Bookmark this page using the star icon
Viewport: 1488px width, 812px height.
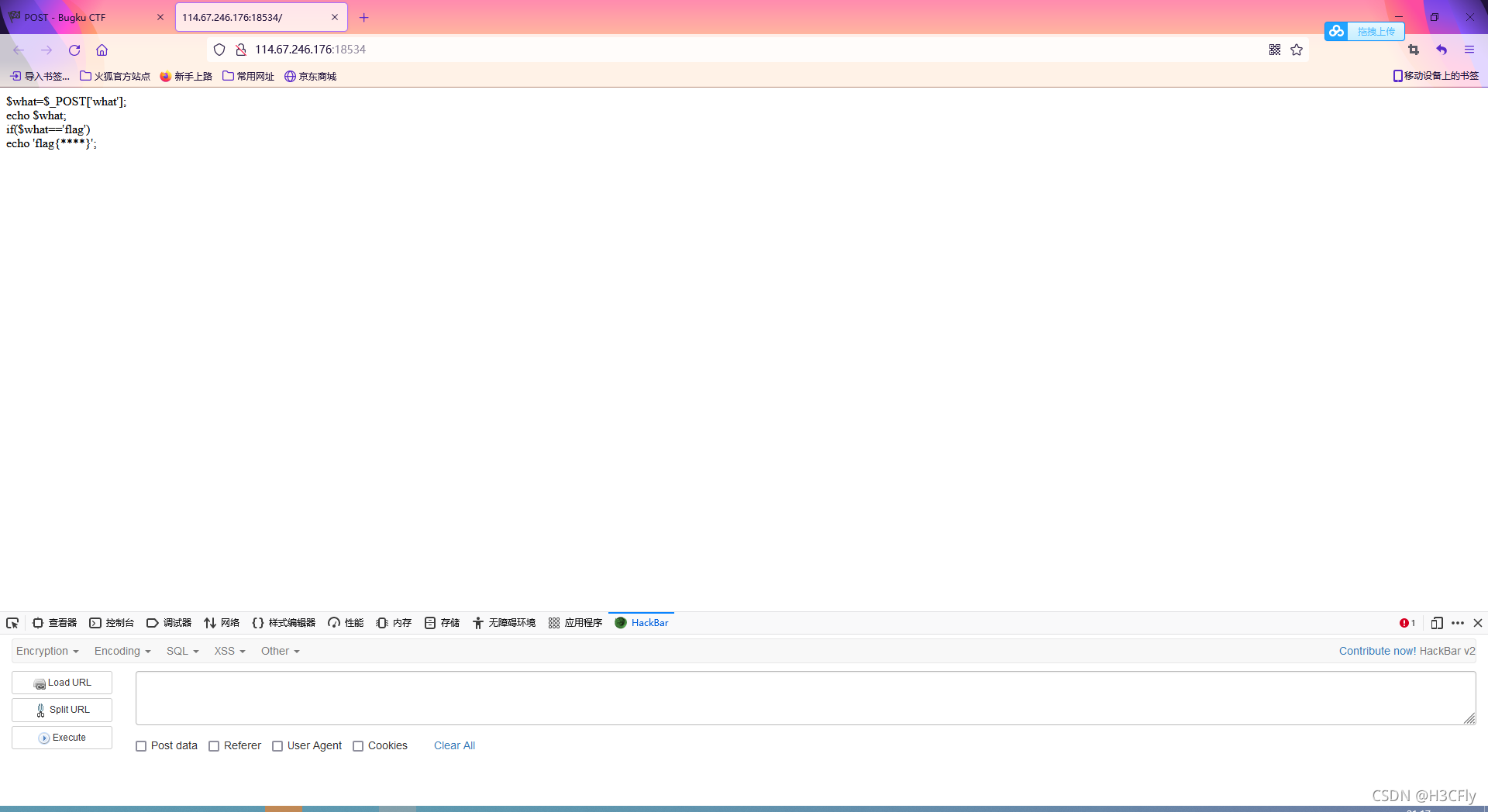click(x=1297, y=50)
